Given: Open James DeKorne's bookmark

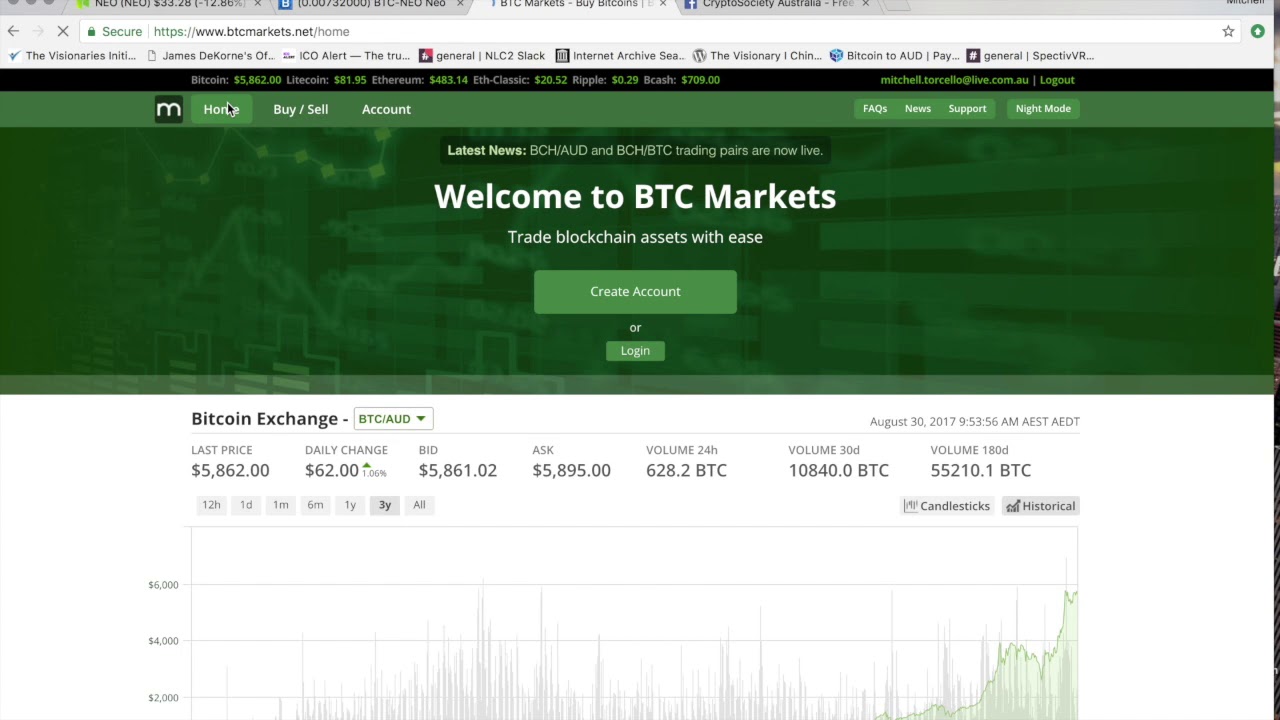Looking at the screenshot, I should point(210,56).
